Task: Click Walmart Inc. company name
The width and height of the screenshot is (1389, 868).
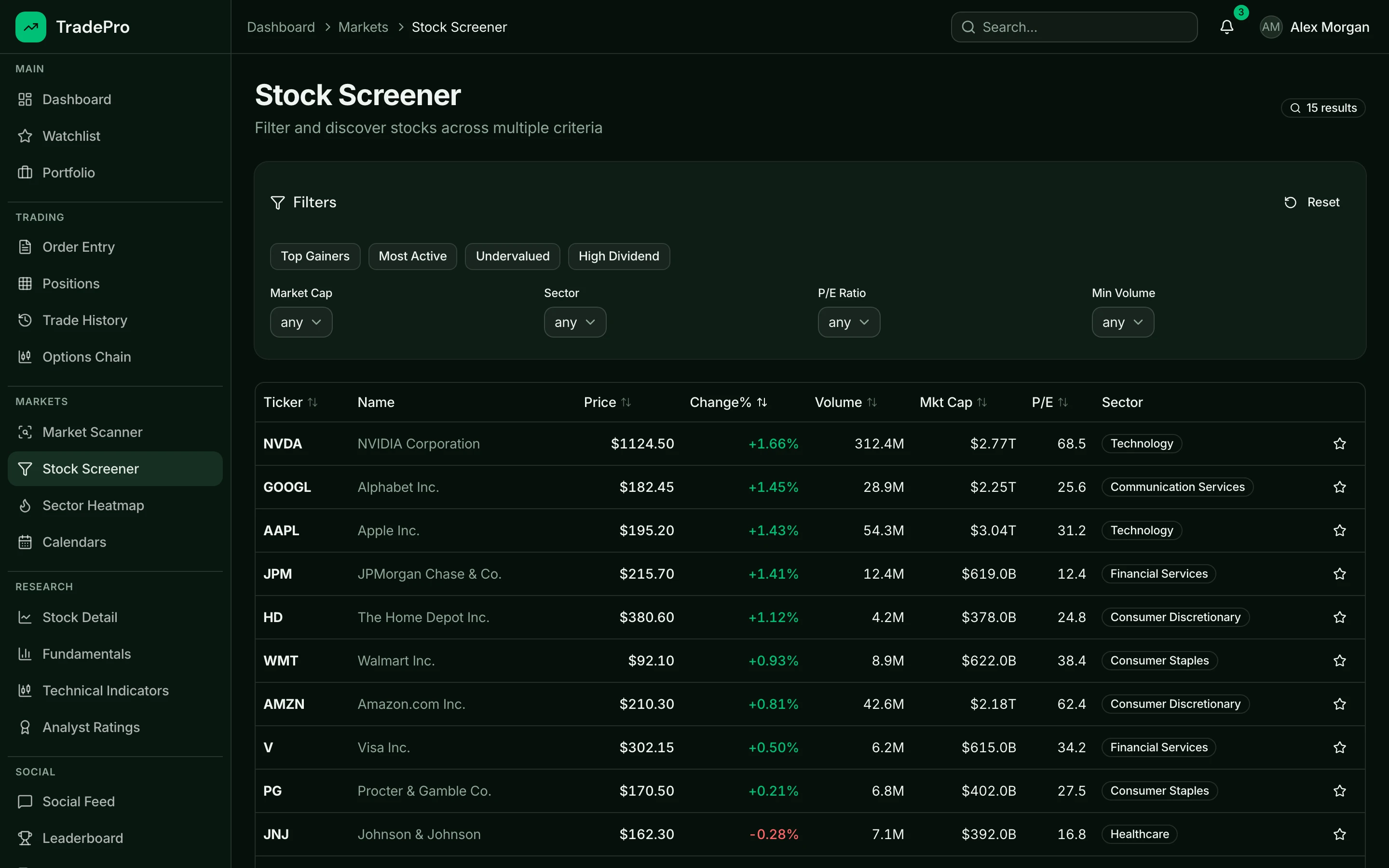Action: point(396,661)
